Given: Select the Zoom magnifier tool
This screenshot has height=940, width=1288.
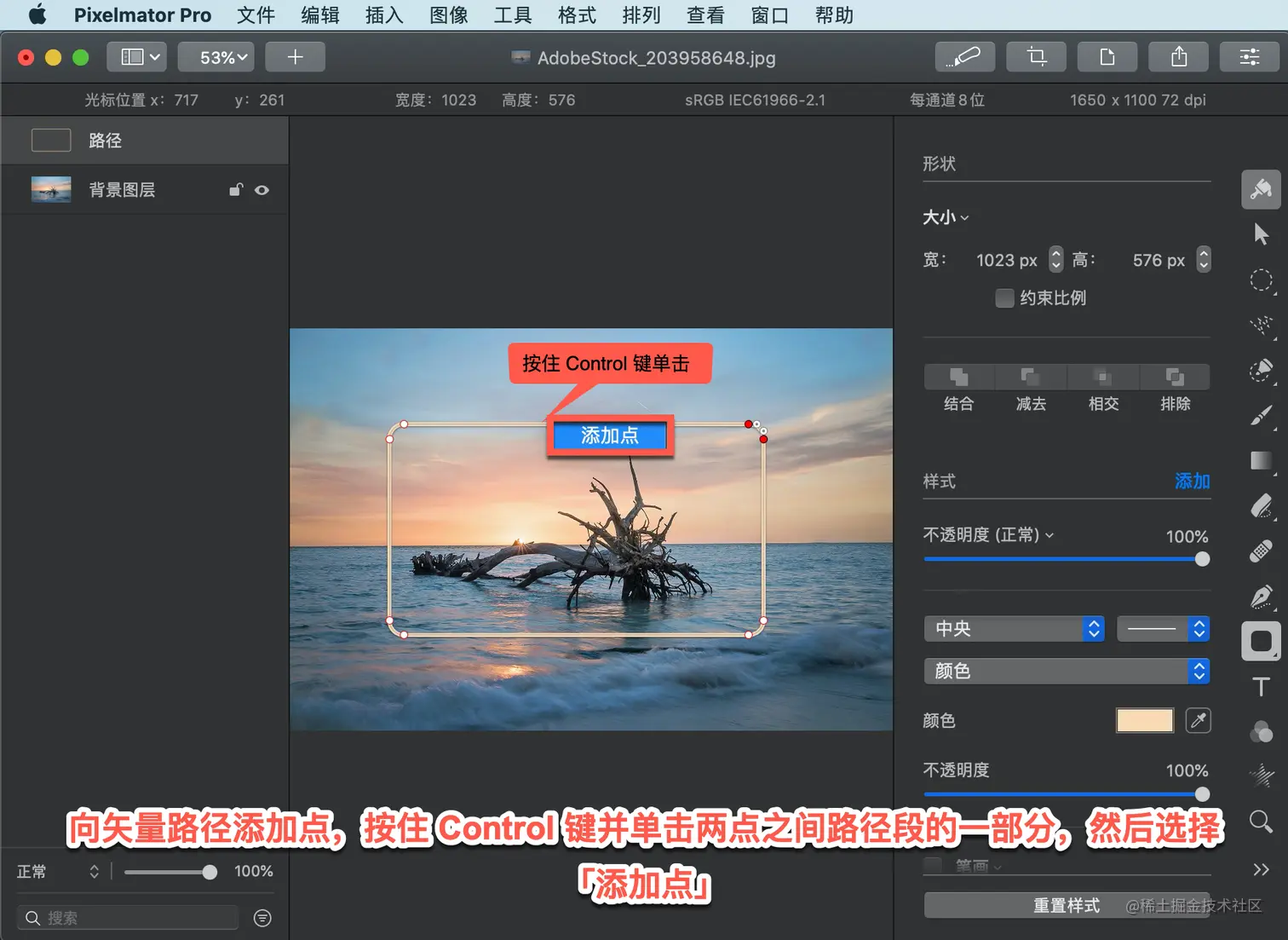Looking at the screenshot, I should pos(1261,822).
